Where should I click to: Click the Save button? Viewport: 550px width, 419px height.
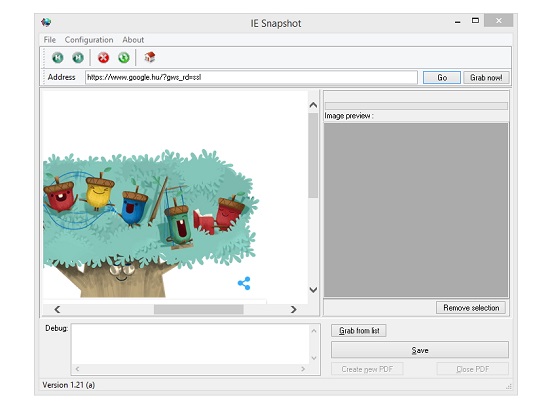point(420,350)
